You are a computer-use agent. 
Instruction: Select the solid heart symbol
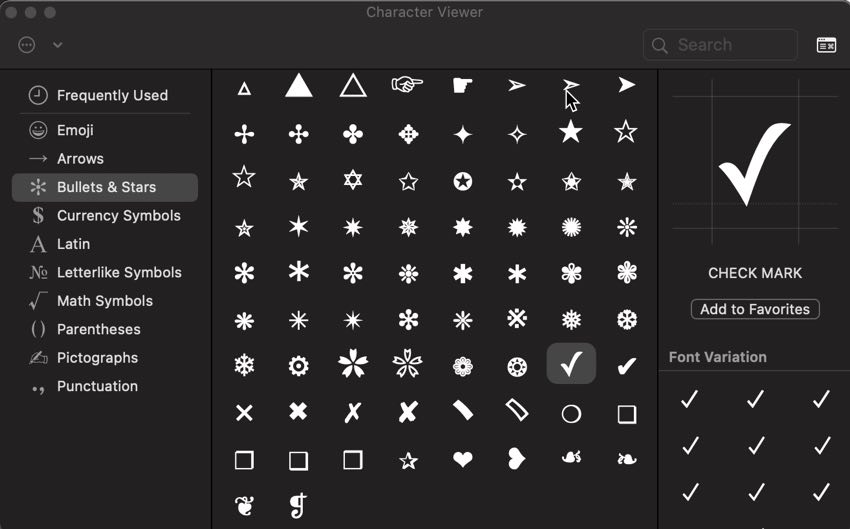pos(462,459)
